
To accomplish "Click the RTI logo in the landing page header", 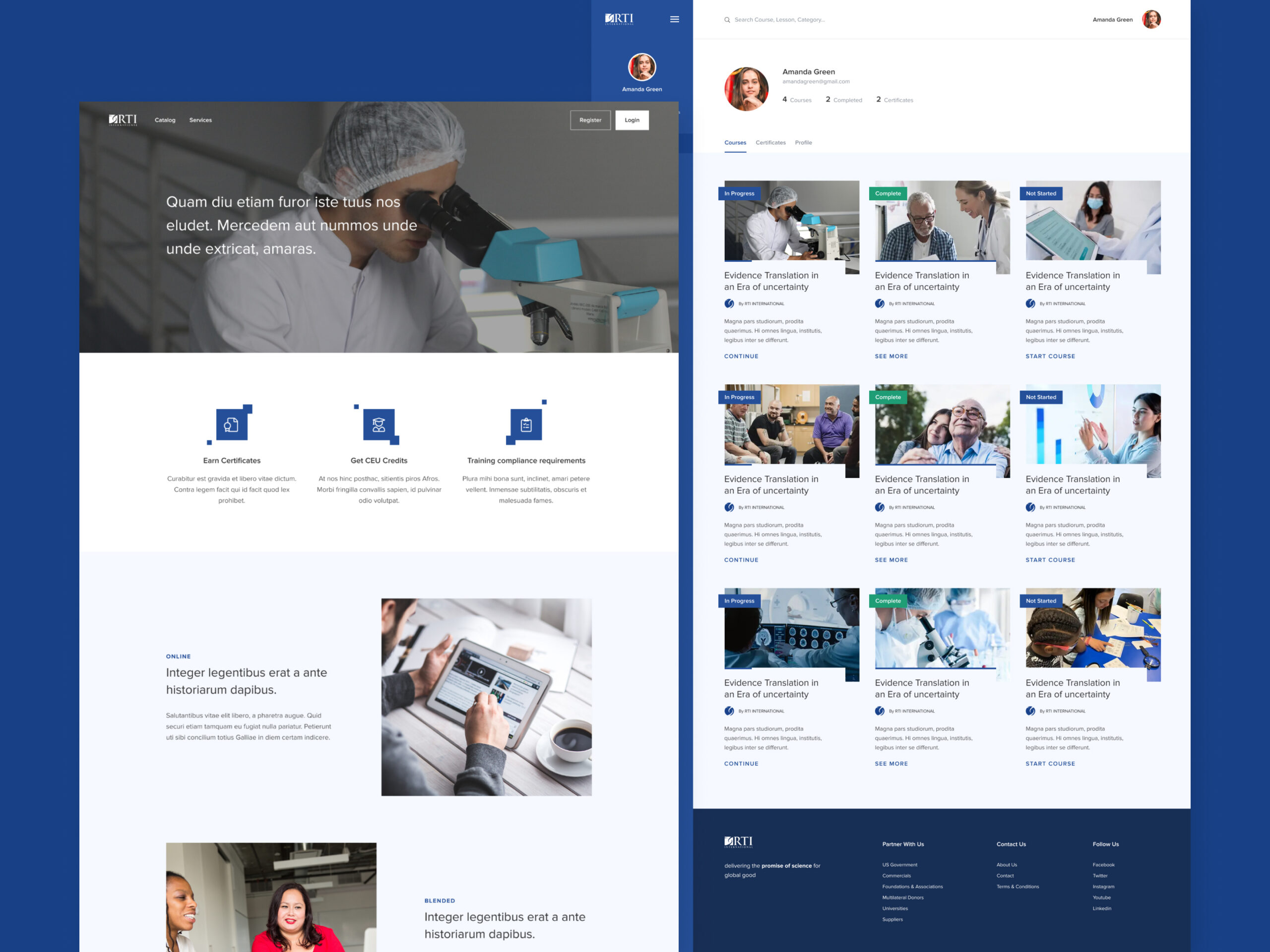I will point(123,120).
